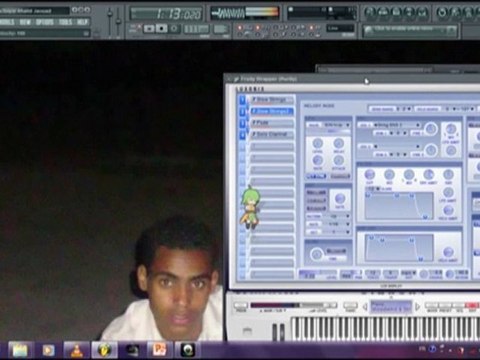The height and width of the screenshot is (360, 480).
Task: Select the Flute channel slot in Purity
Action: point(272,123)
